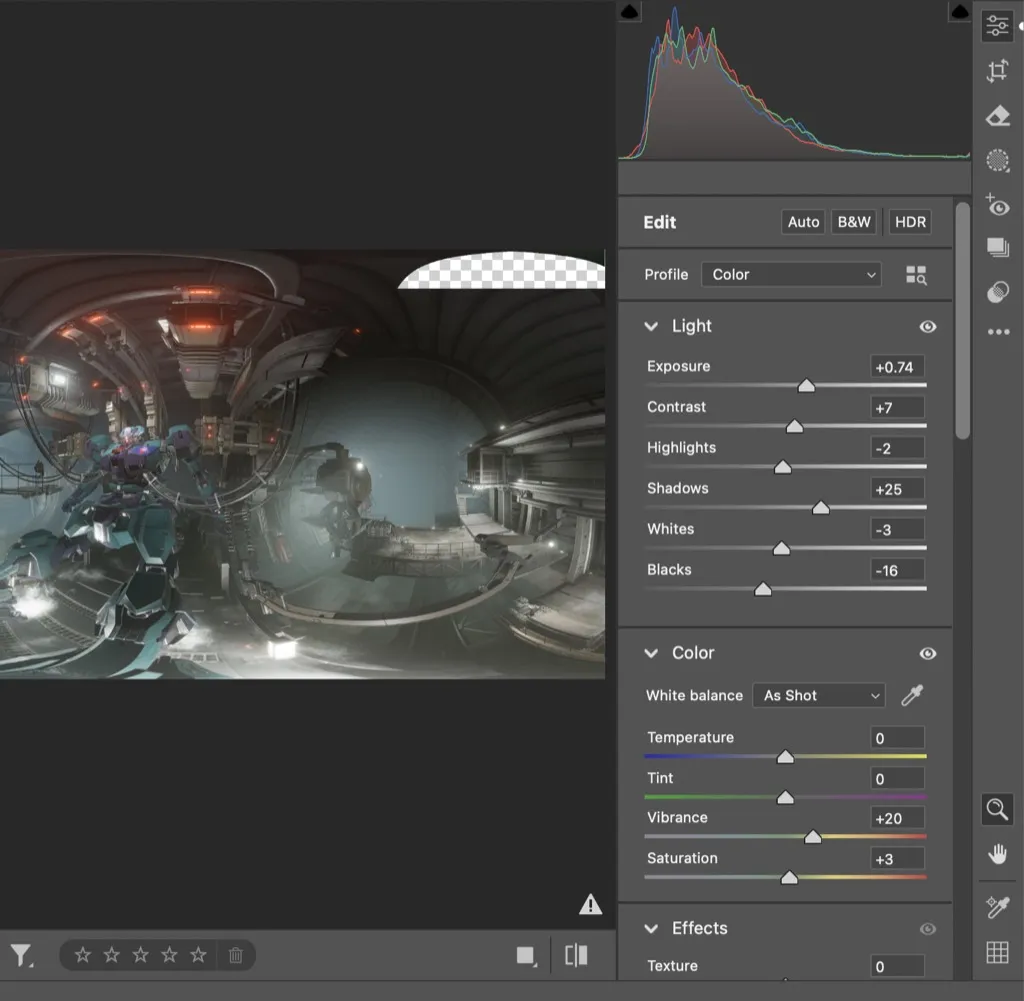This screenshot has height=1001, width=1024.
Task: Hide Color panel edits with eye icon
Action: pos(927,654)
